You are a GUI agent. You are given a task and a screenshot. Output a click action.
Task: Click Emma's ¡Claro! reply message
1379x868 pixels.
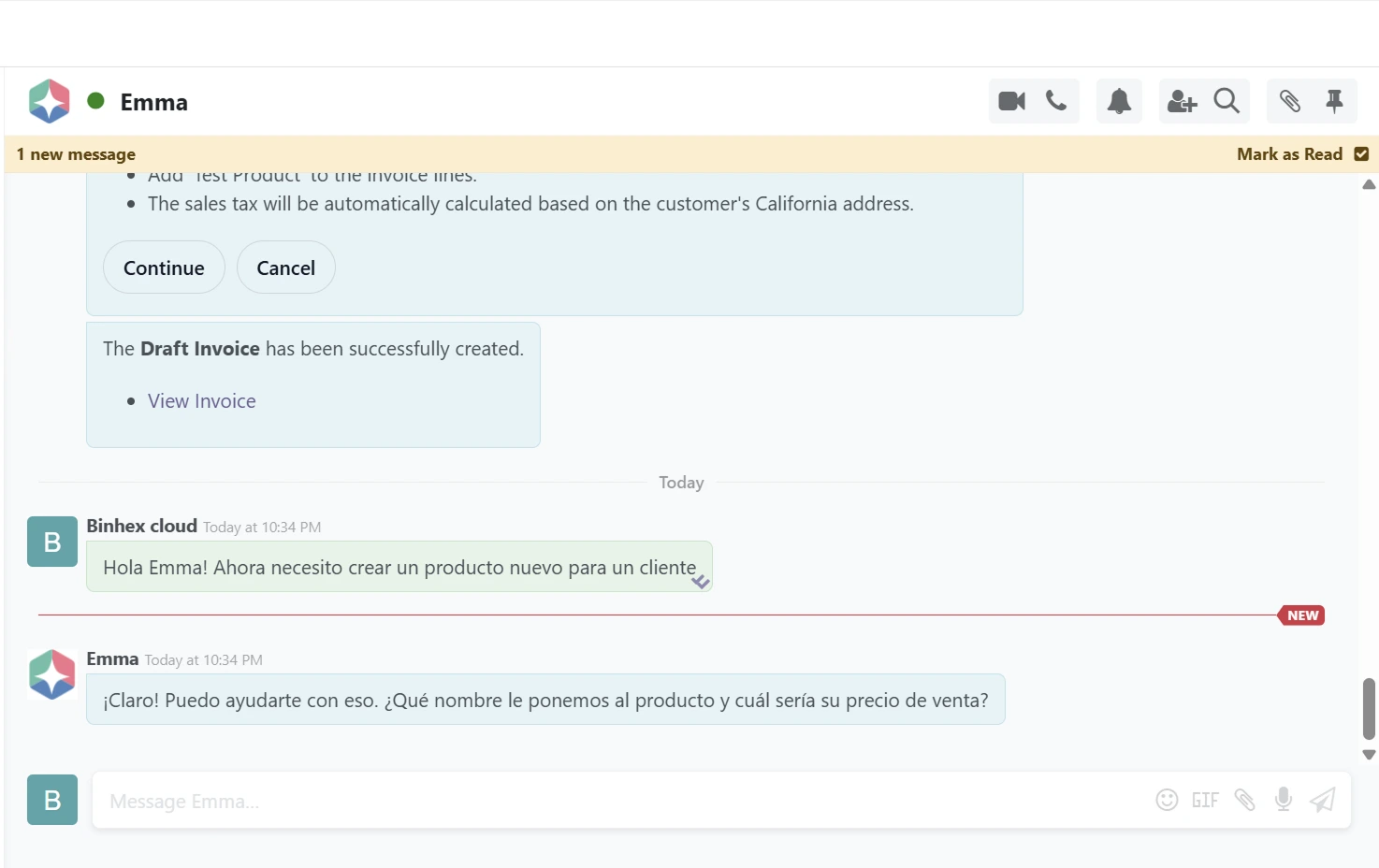545,700
